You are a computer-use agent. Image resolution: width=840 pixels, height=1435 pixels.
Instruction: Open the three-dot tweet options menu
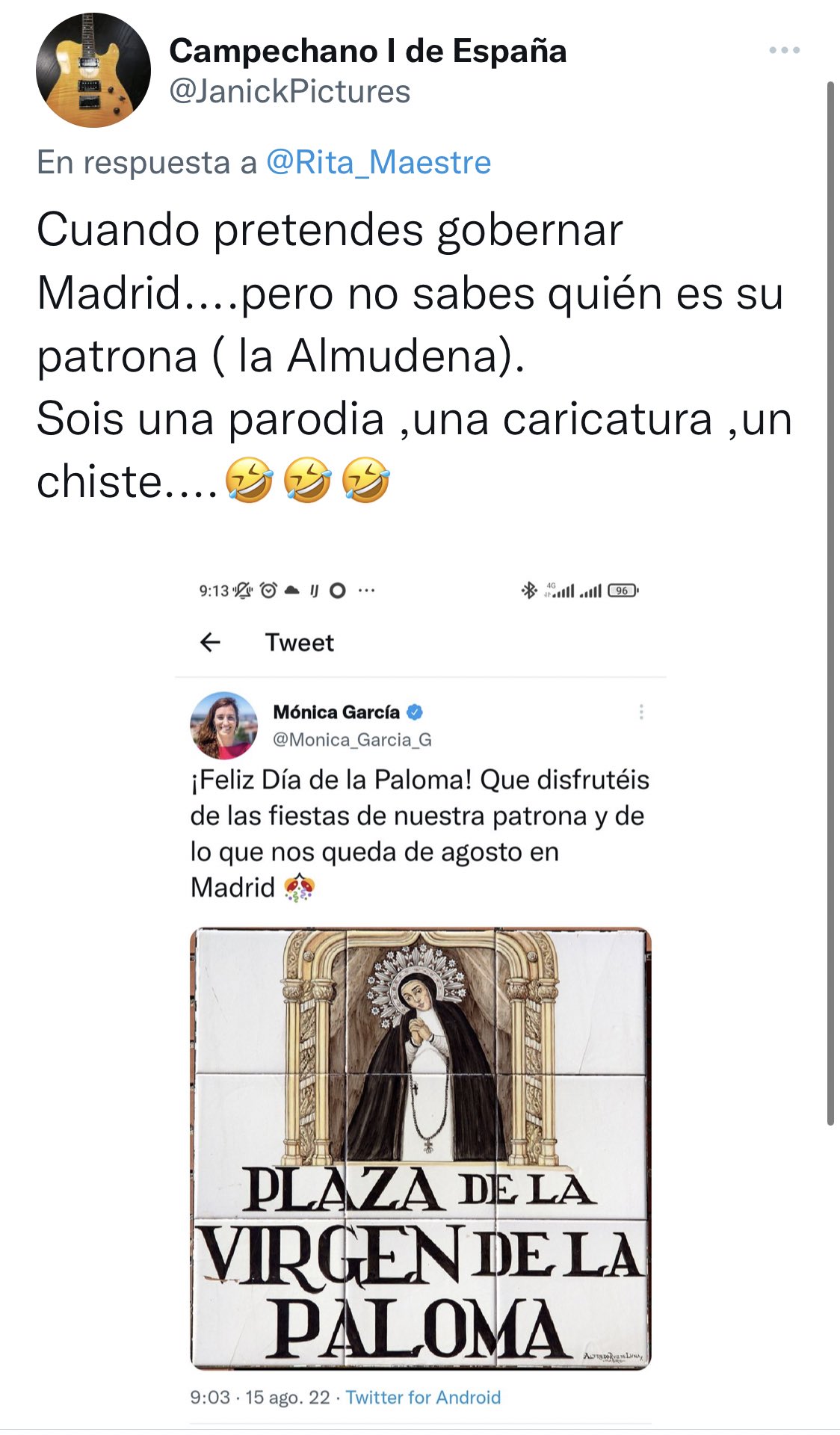click(x=784, y=50)
